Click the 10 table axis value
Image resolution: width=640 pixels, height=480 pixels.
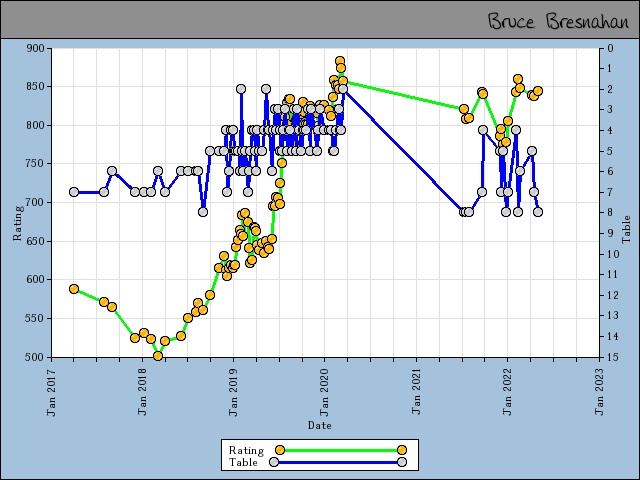(613, 254)
